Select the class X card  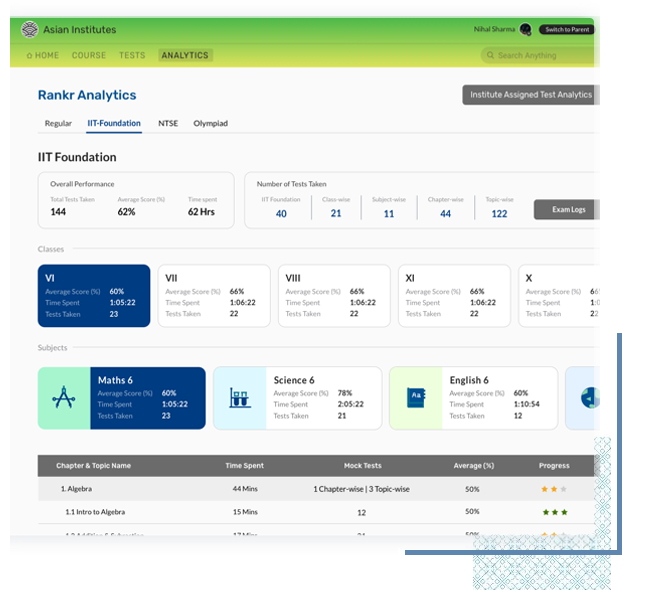(559, 296)
